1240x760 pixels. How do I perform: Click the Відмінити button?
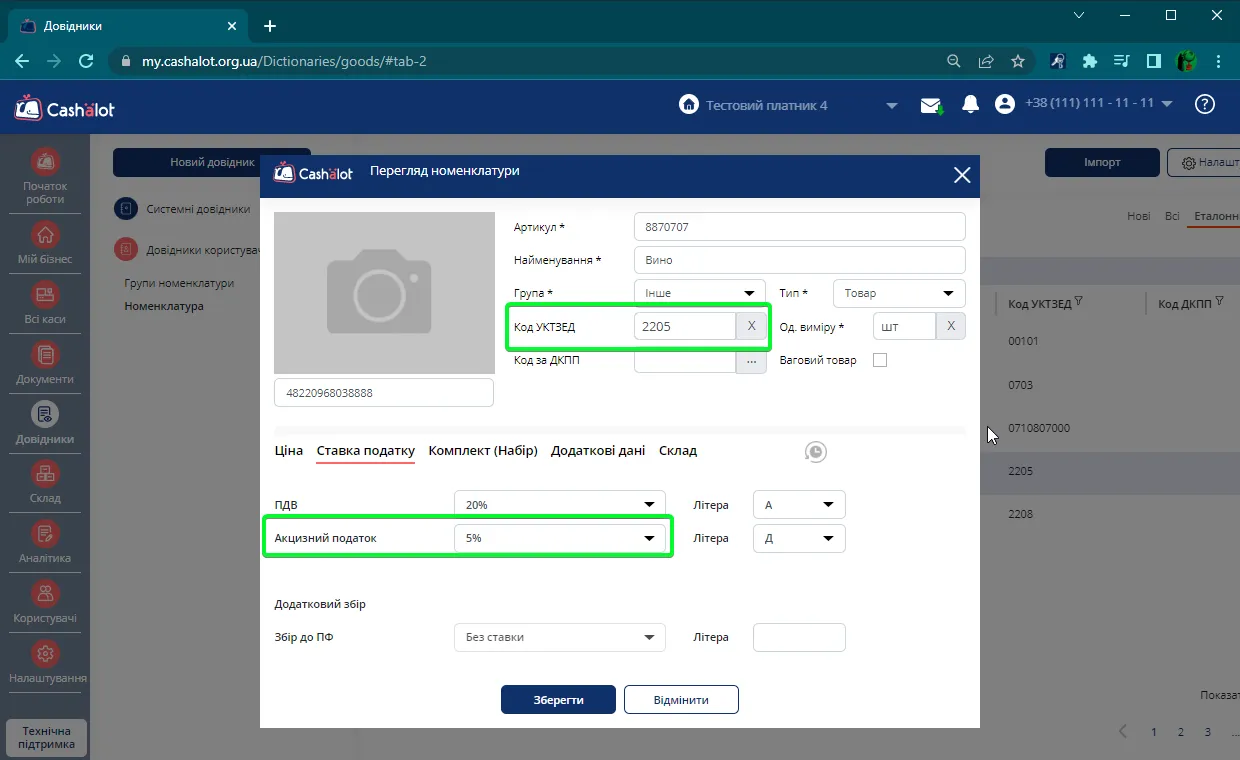coord(681,700)
